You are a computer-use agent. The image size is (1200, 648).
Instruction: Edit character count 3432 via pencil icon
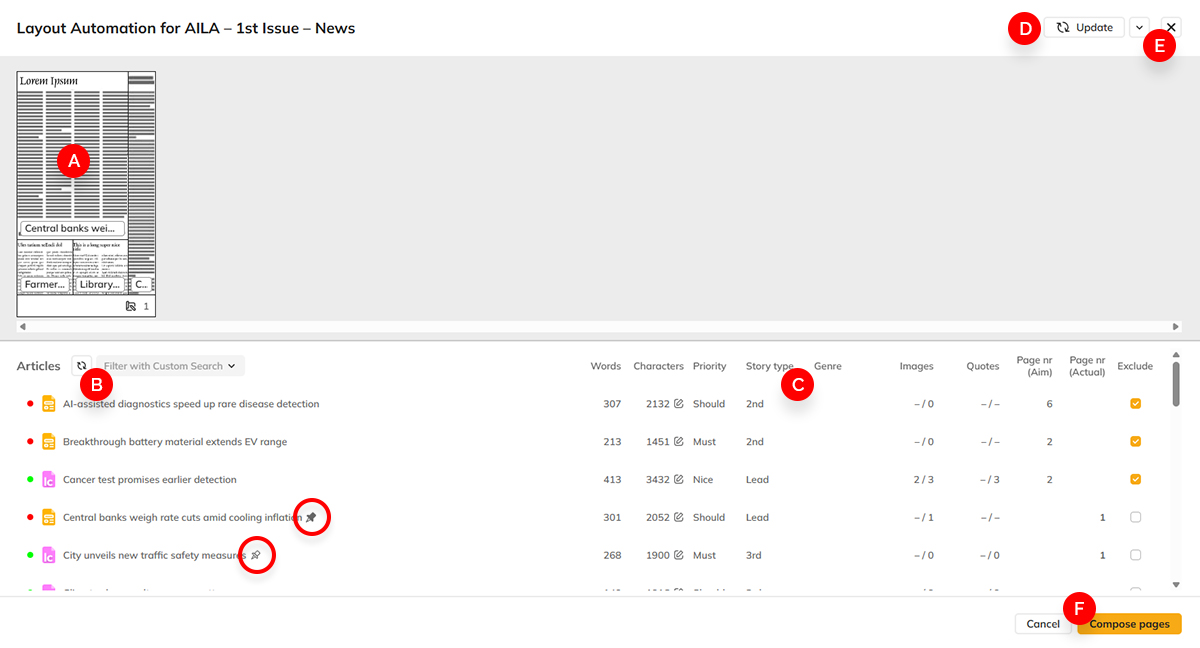click(679, 480)
